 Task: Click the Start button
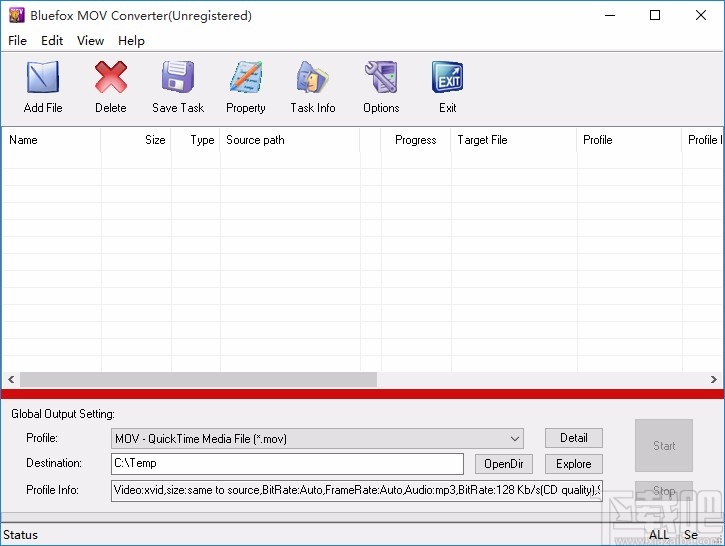pyautogui.click(x=664, y=446)
